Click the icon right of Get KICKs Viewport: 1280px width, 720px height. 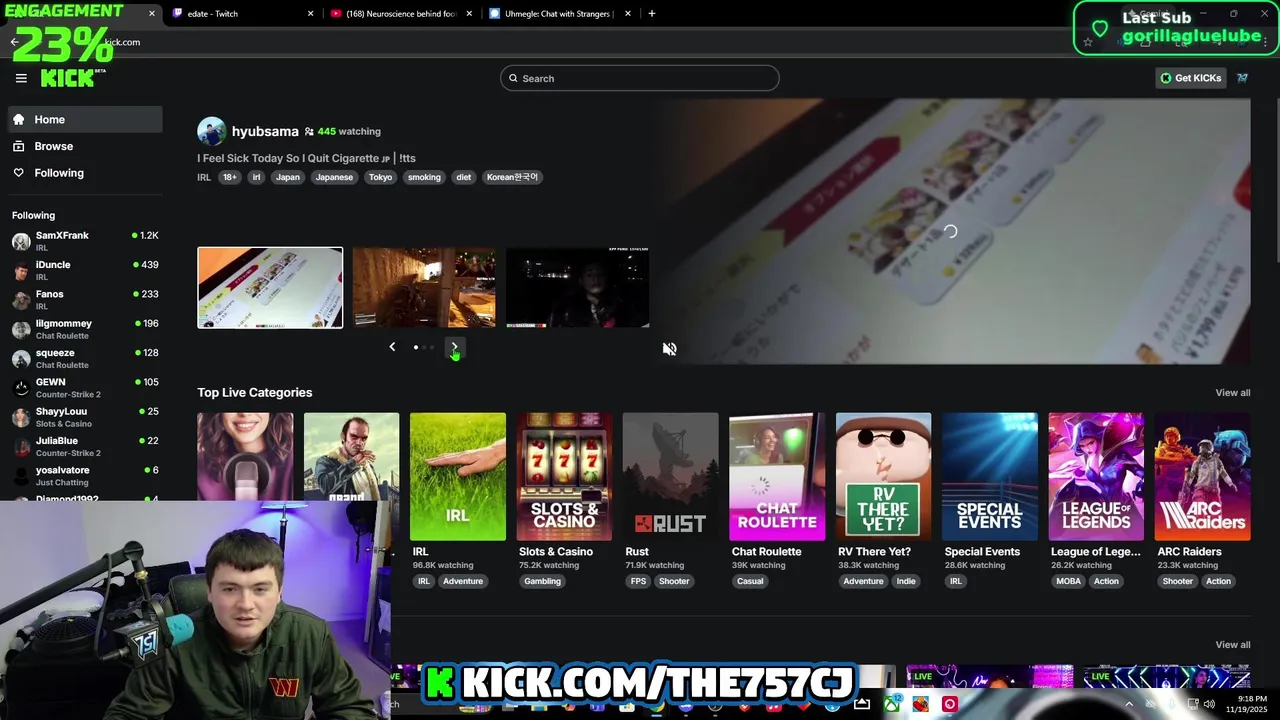[1242, 78]
